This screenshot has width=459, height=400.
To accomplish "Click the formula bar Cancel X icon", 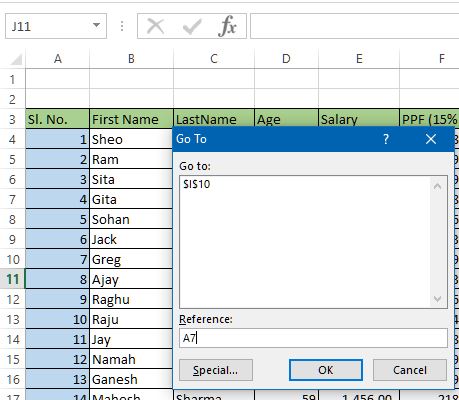I will (155, 26).
